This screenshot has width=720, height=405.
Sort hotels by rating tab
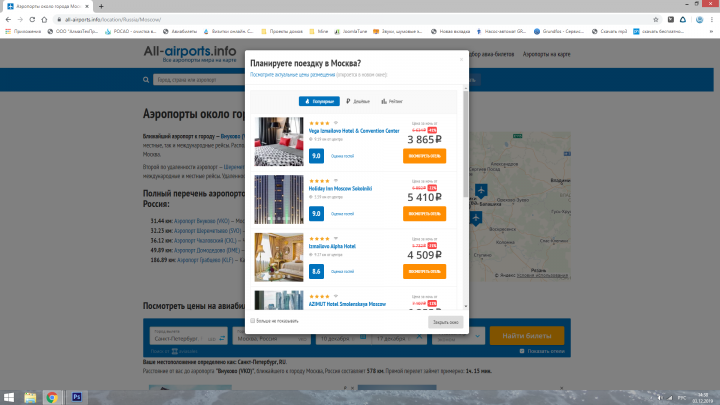pyautogui.click(x=392, y=101)
